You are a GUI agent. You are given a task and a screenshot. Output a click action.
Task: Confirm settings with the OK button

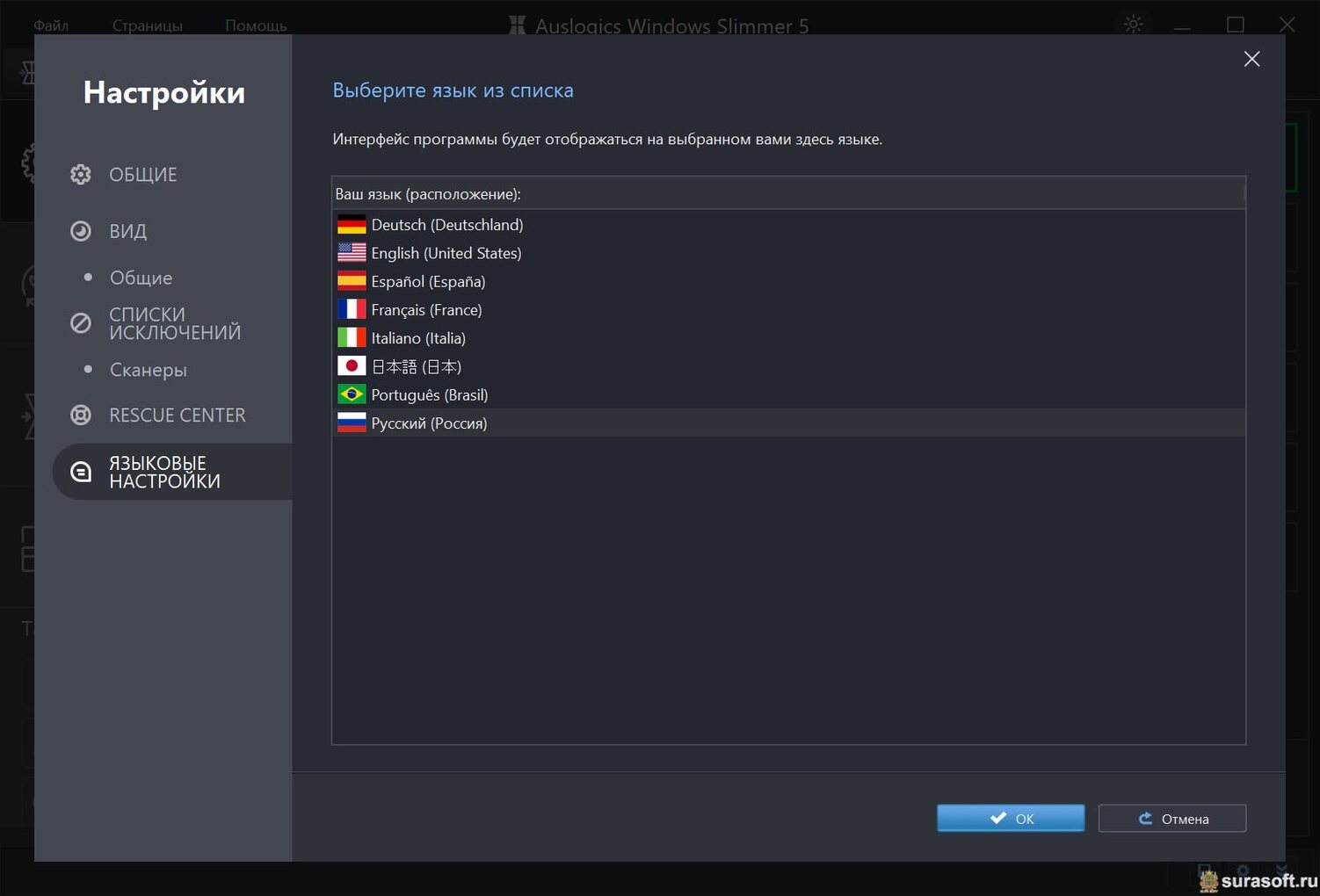click(1011, 818)
